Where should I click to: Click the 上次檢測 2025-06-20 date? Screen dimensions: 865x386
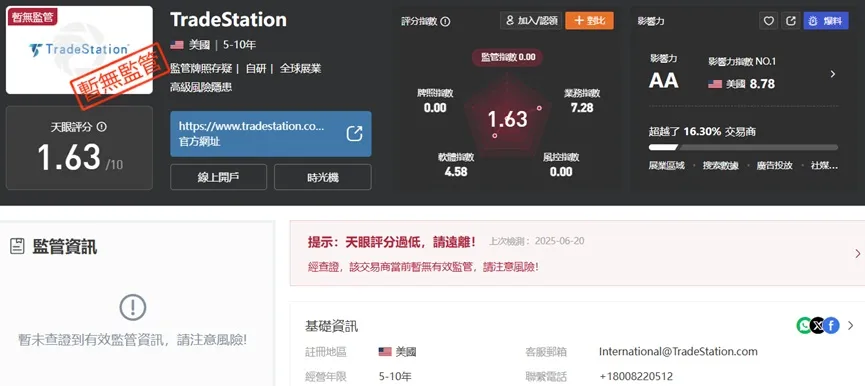pos(536,241)
